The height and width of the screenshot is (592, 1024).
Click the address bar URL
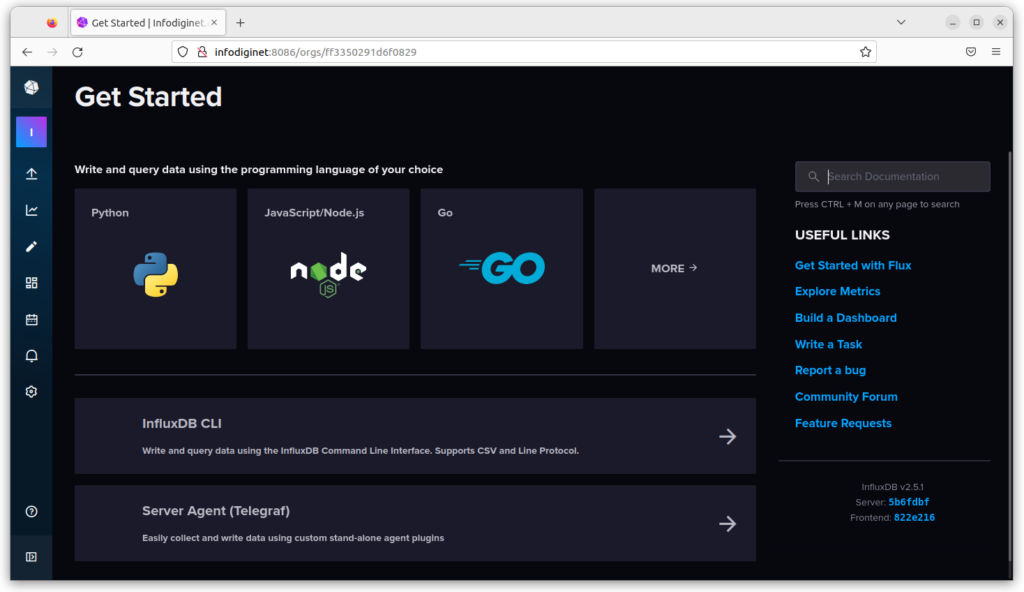tap(315, 52)
